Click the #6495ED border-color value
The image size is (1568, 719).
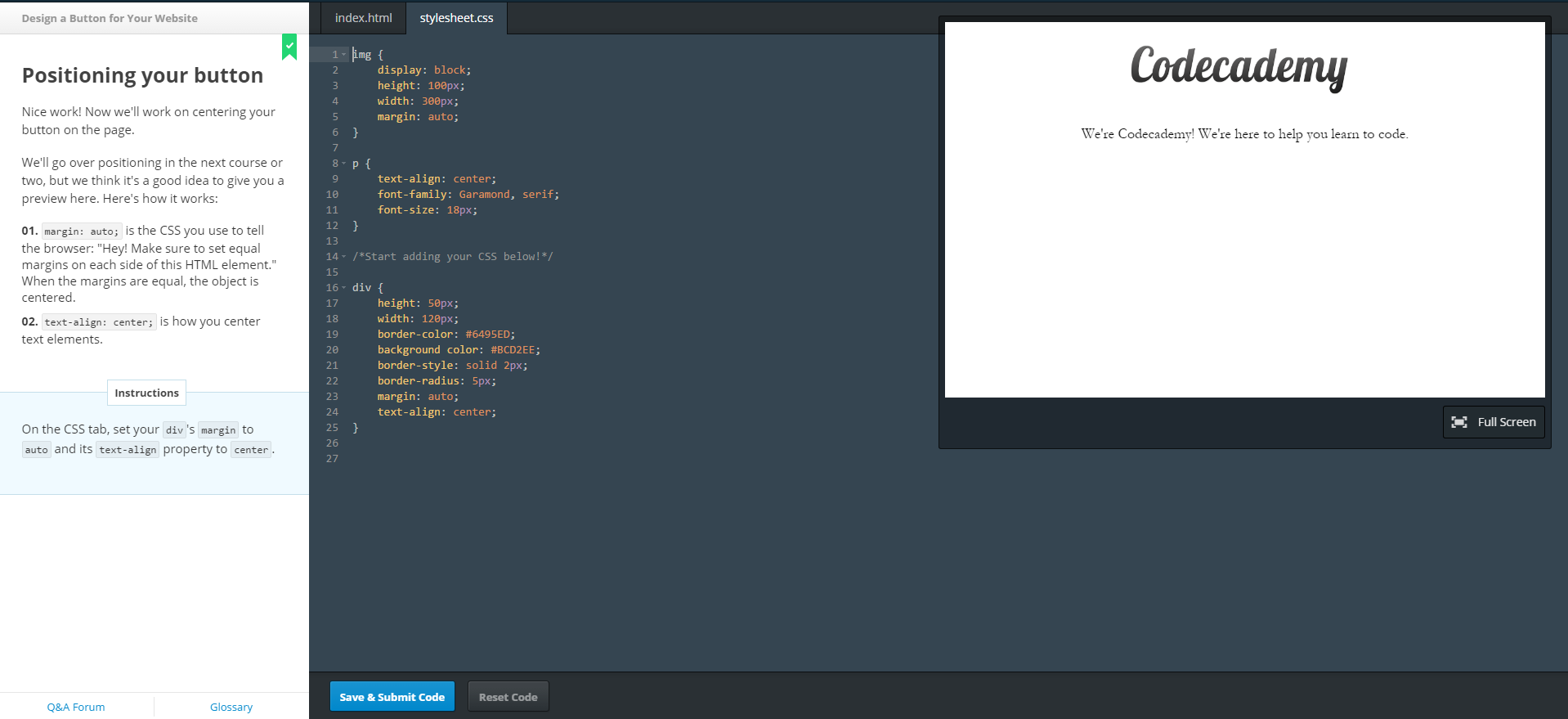487,335
